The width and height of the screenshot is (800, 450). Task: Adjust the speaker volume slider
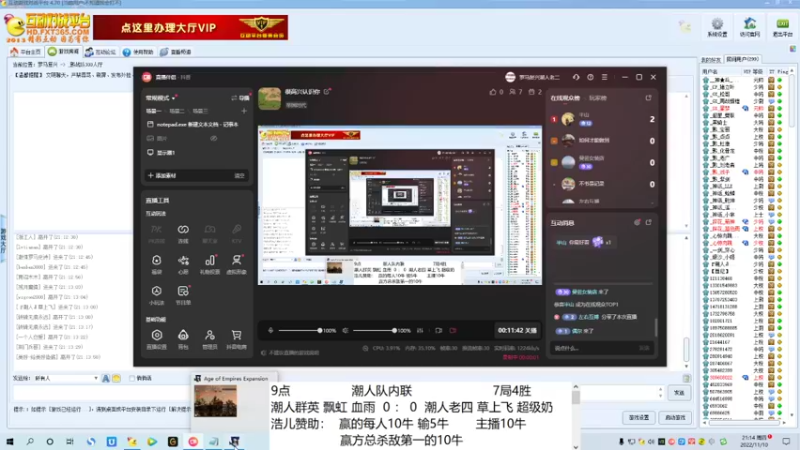374,331
